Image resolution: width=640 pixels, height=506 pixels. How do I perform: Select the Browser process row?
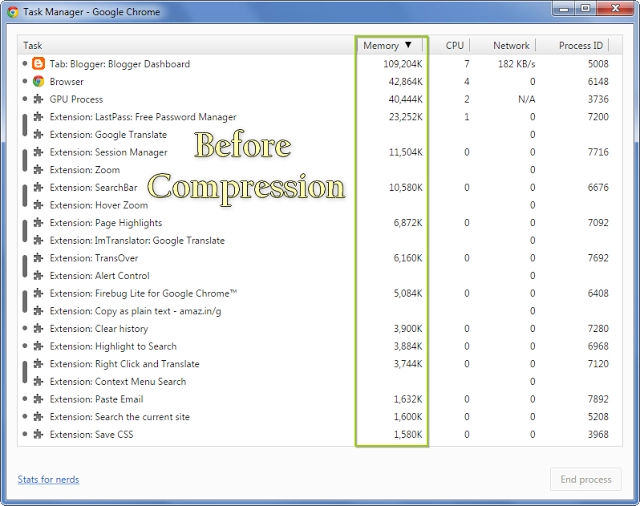(x=320, y=81)
